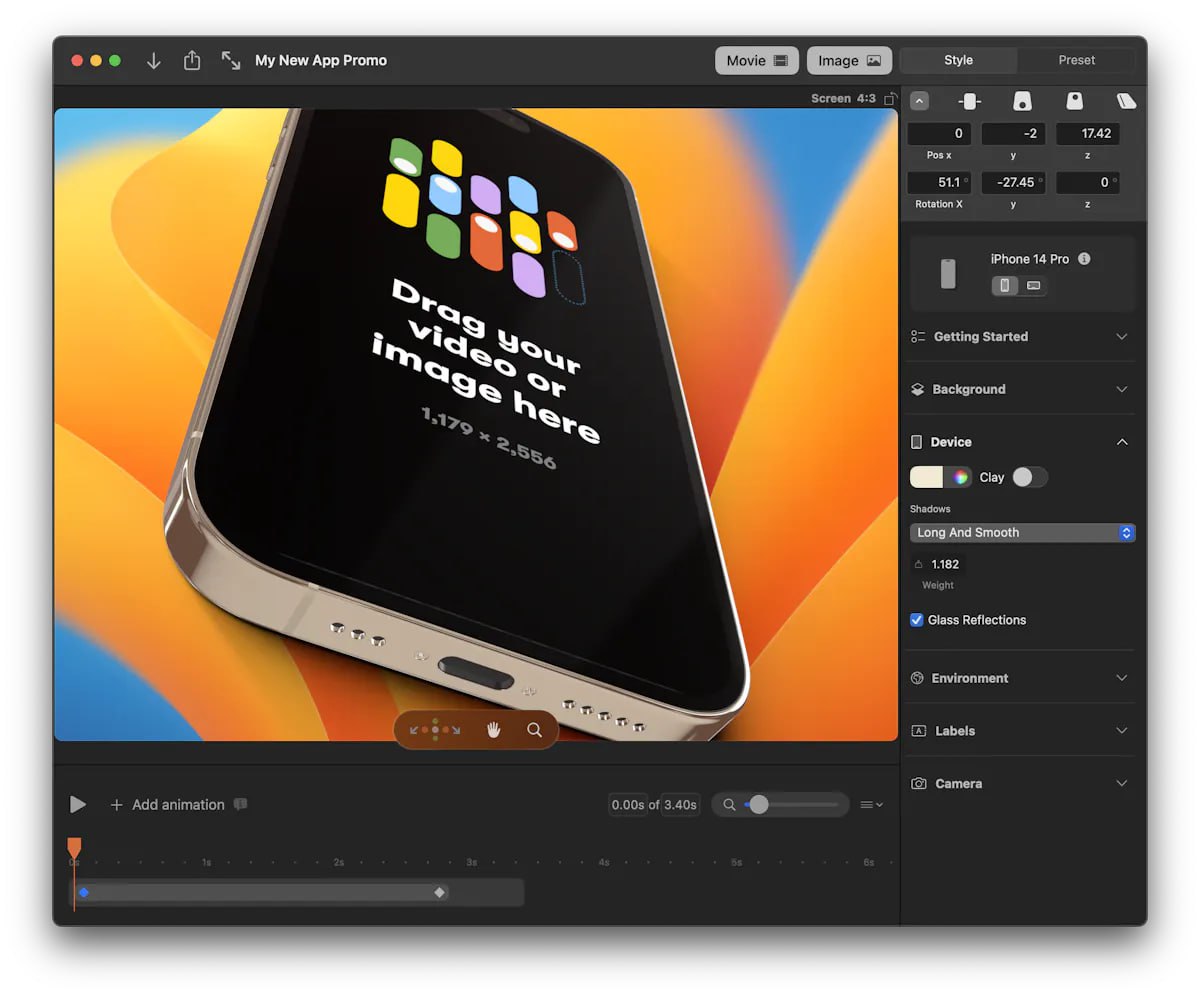The height and width of the screenshot is (996, 1200).
Task: Click the timeline zoom slider handle
Action: click(759, 804)
